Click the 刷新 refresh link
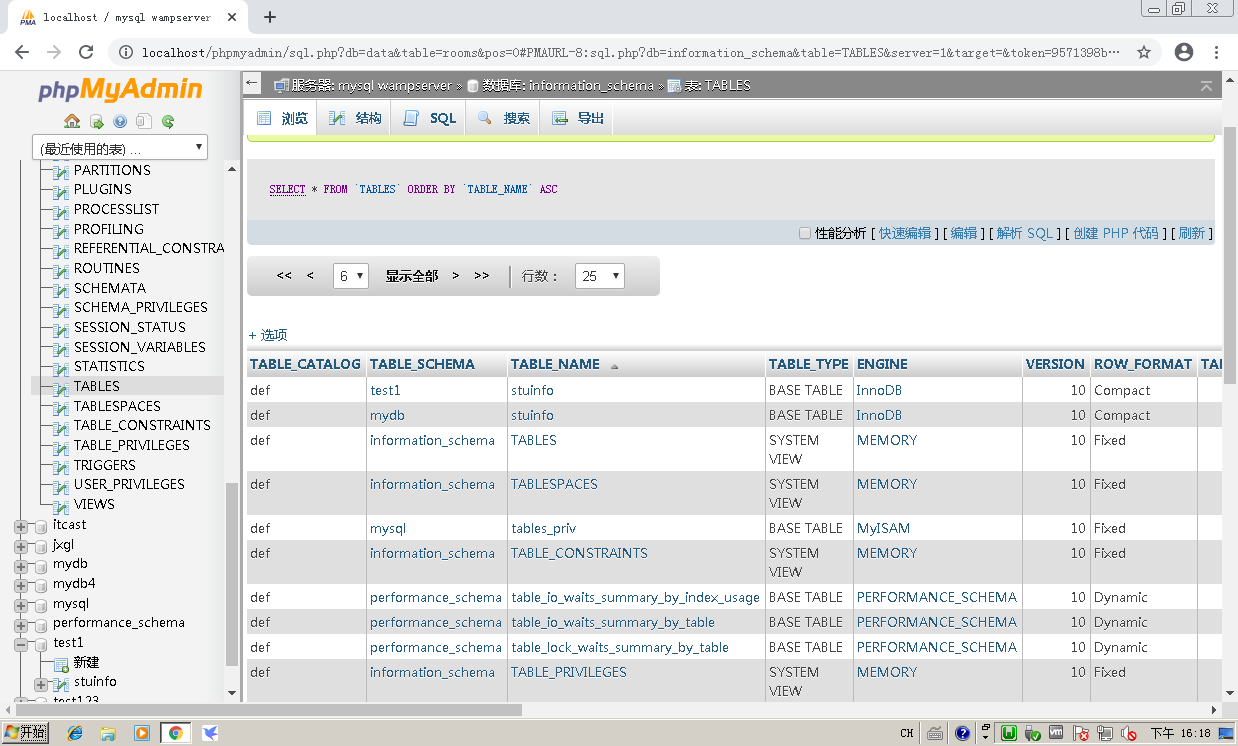1238x746 pixels. [1192, 233]
